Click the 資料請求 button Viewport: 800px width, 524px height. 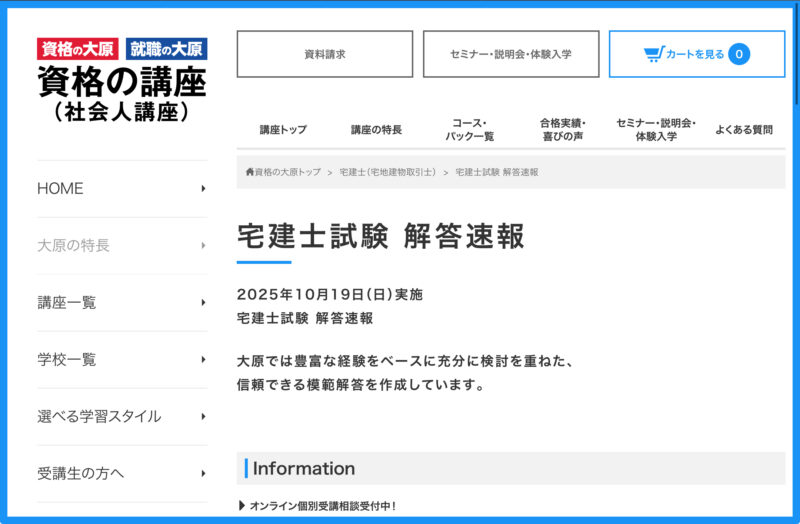pos(324,54)
